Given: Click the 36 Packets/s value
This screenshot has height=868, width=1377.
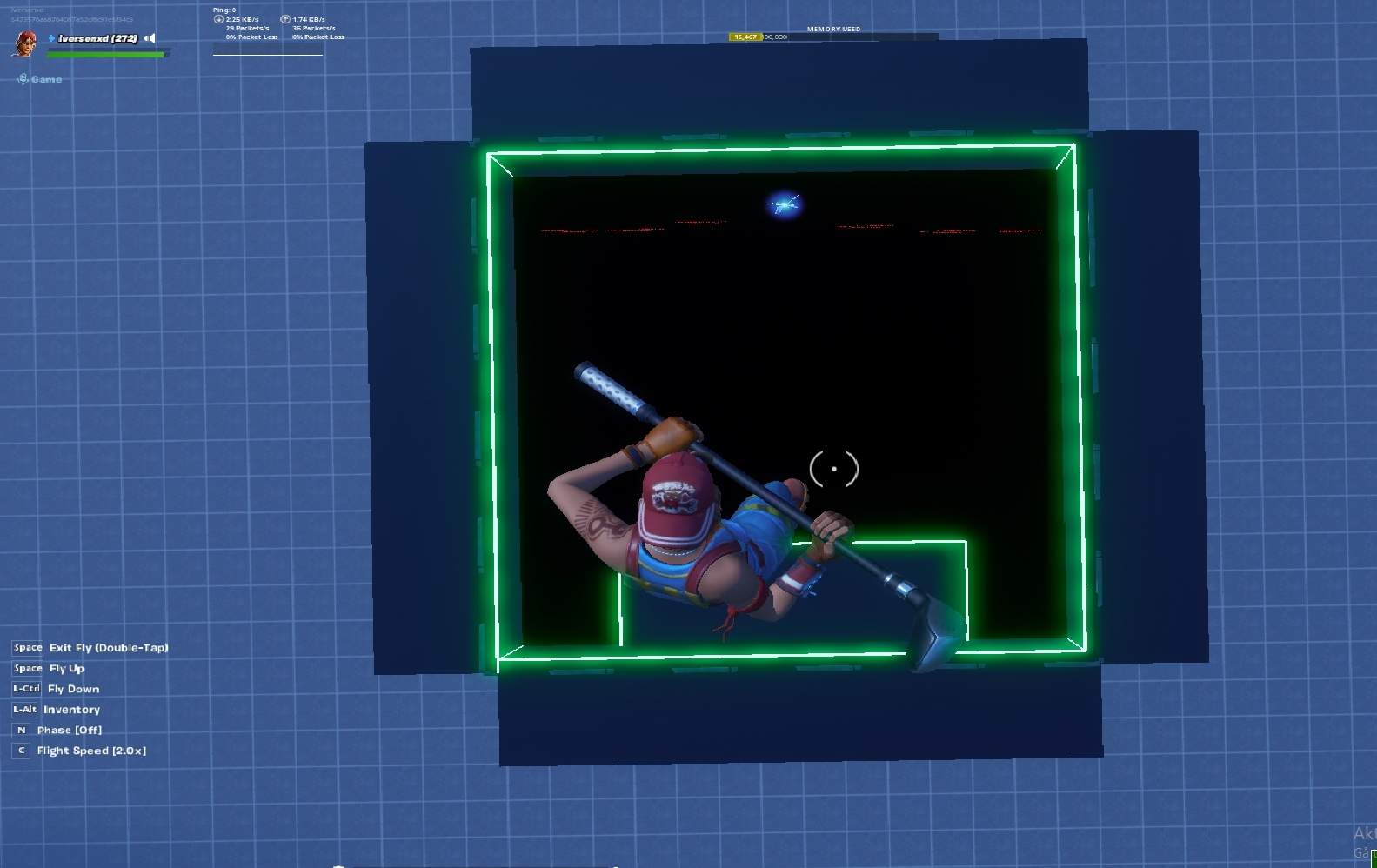Looking at the screenshot, I should 313,28.
